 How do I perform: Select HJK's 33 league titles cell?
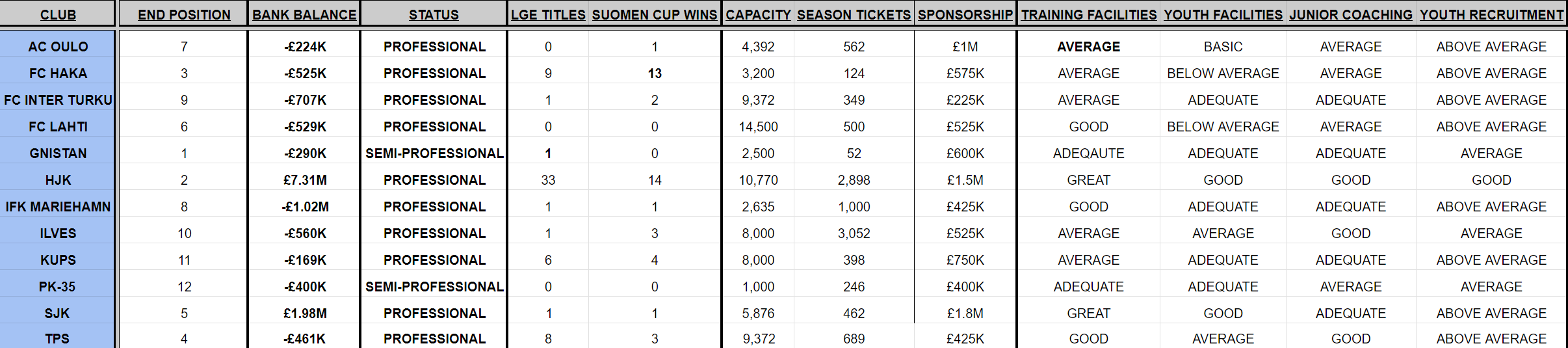548,180
